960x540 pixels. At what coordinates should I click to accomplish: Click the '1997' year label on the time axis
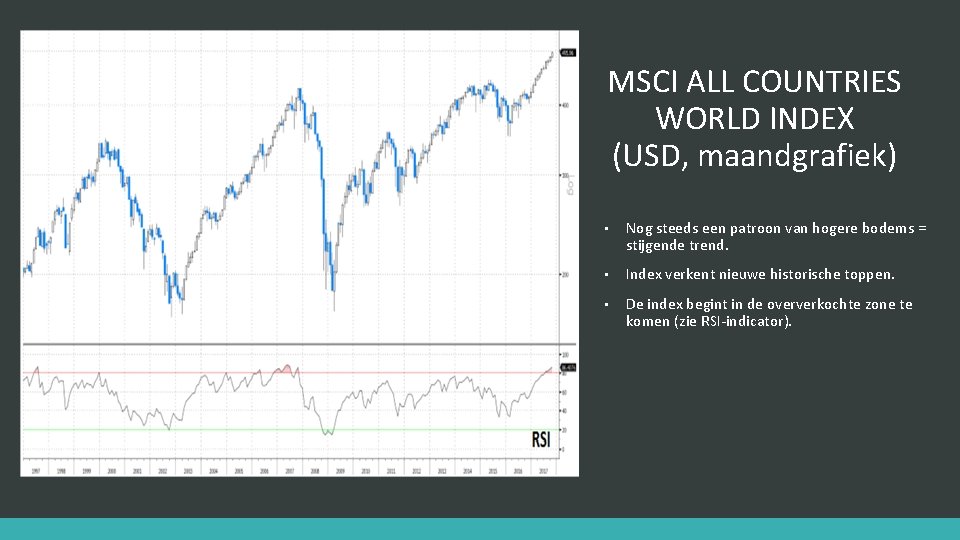point(36,471)
